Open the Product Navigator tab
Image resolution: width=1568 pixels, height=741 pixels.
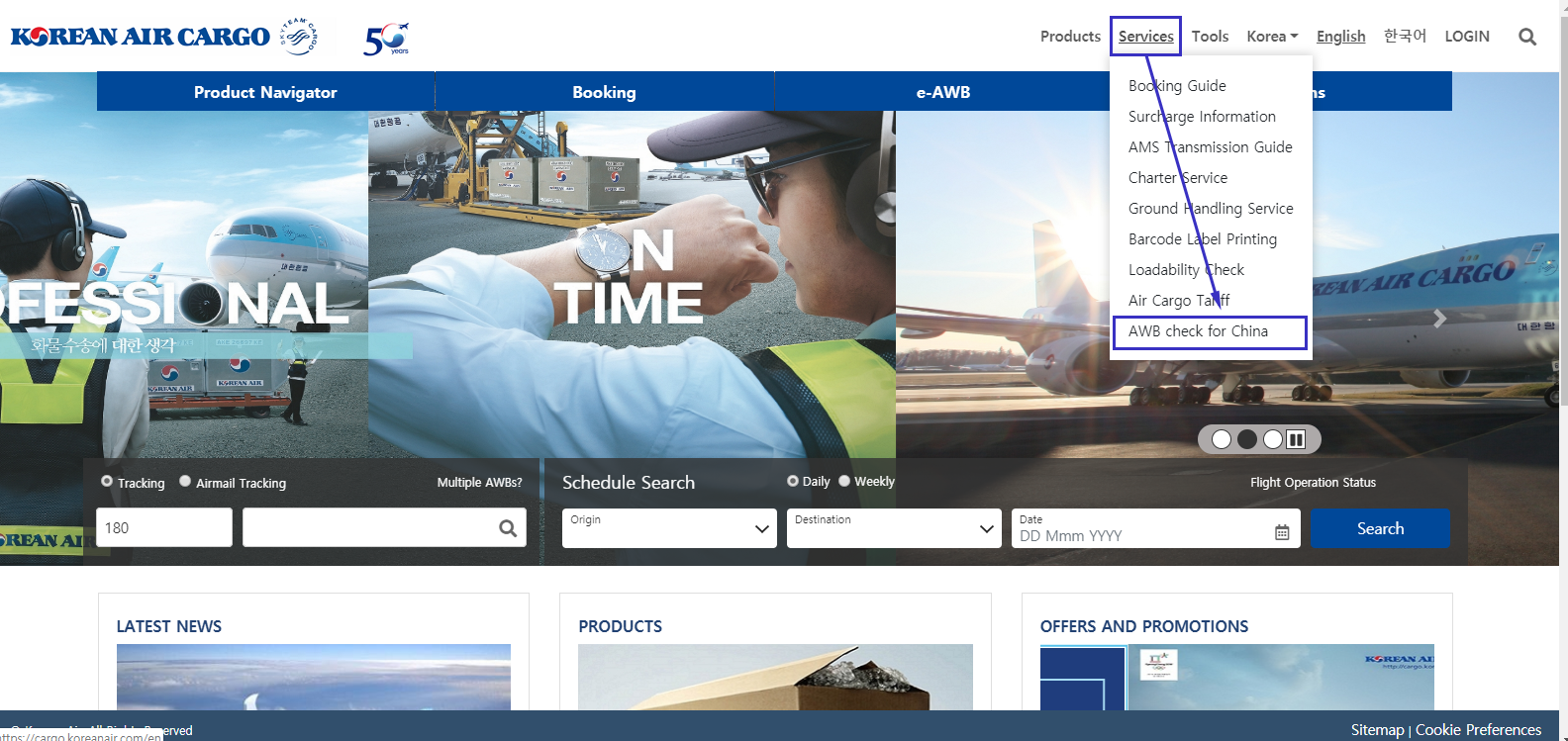tap(265, 92)
